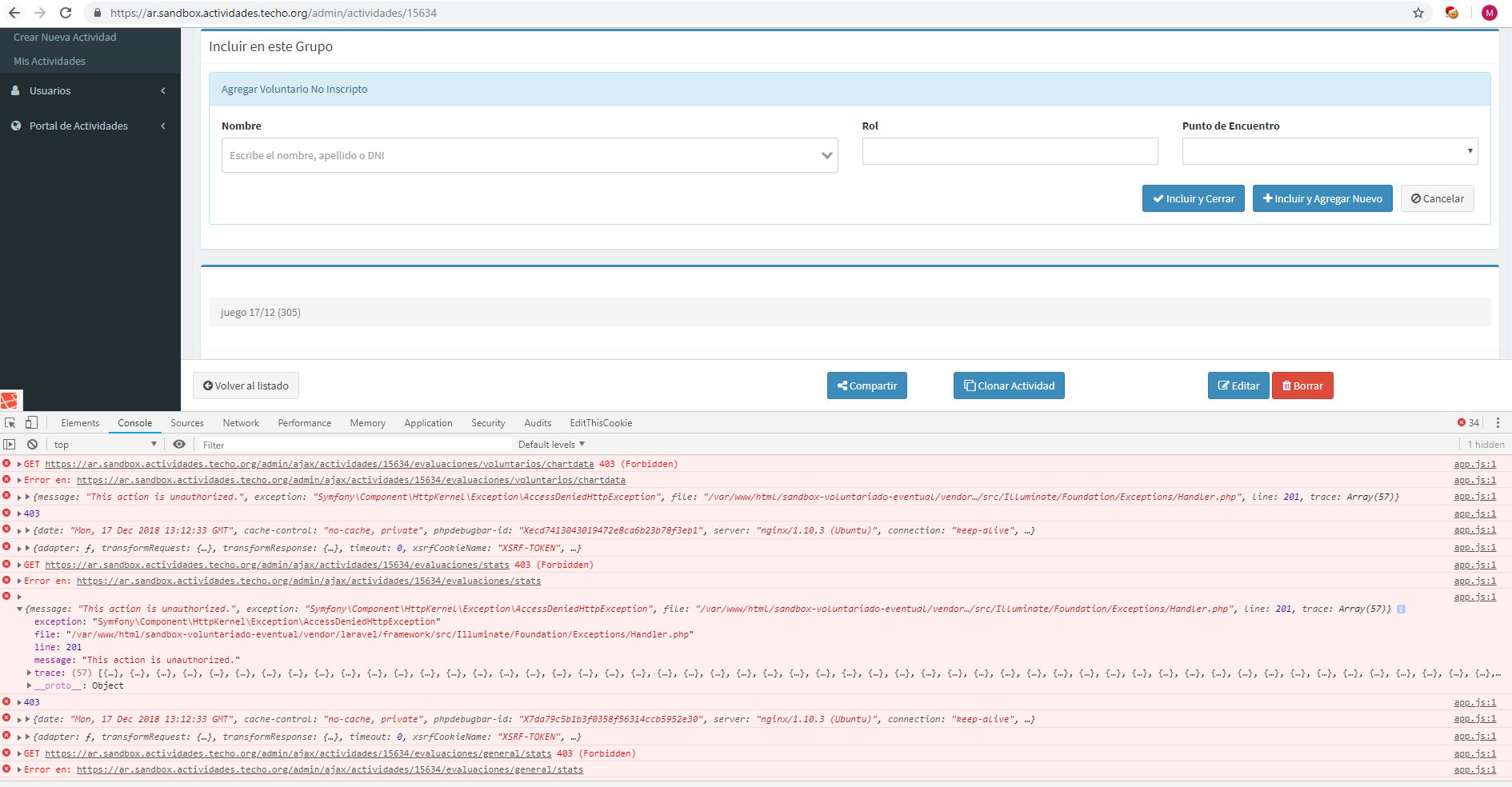The height and width of the screenshot is (787, 1512).
Task: Toggle the device toolbar icon in DevTools
Action: pyautogui.click(x=31, y=422)
